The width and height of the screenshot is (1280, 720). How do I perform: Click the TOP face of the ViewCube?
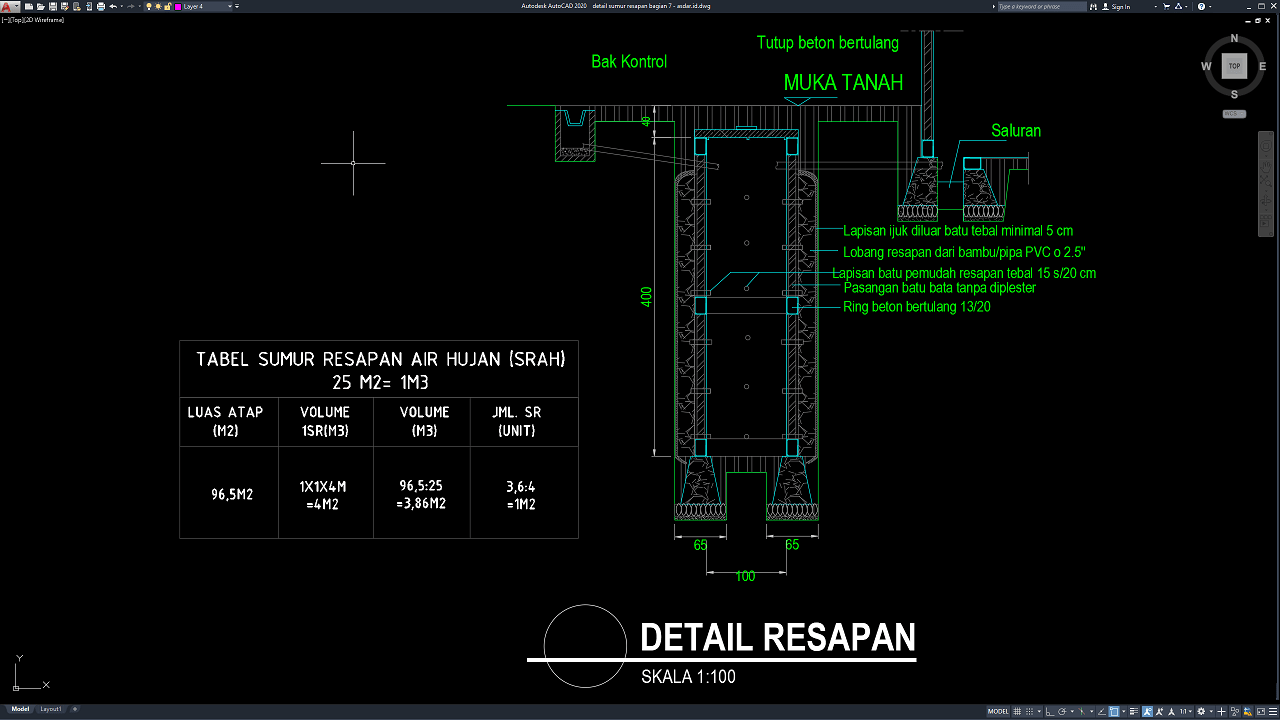click(1234, 66)
